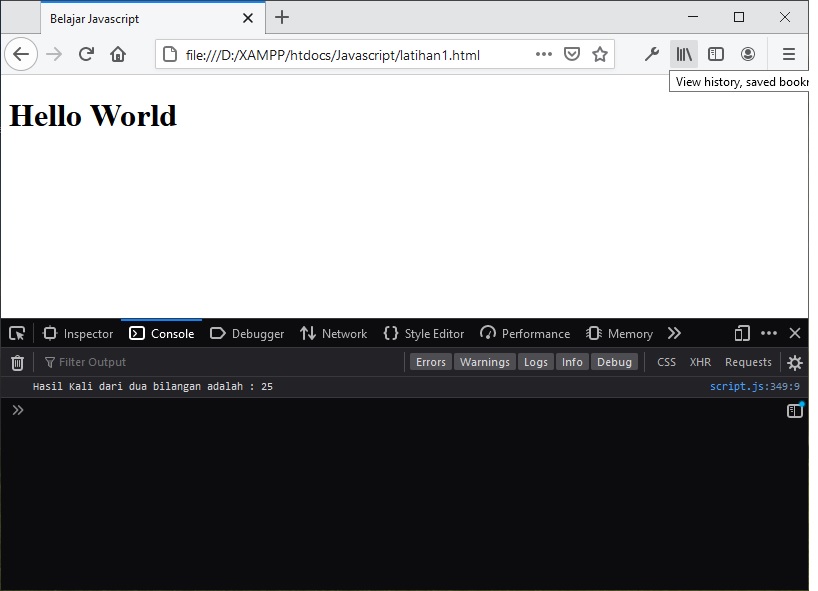Toggle the Warnings filter in console
This screenshot has width=818, height=591.
[x=485, y=362]
